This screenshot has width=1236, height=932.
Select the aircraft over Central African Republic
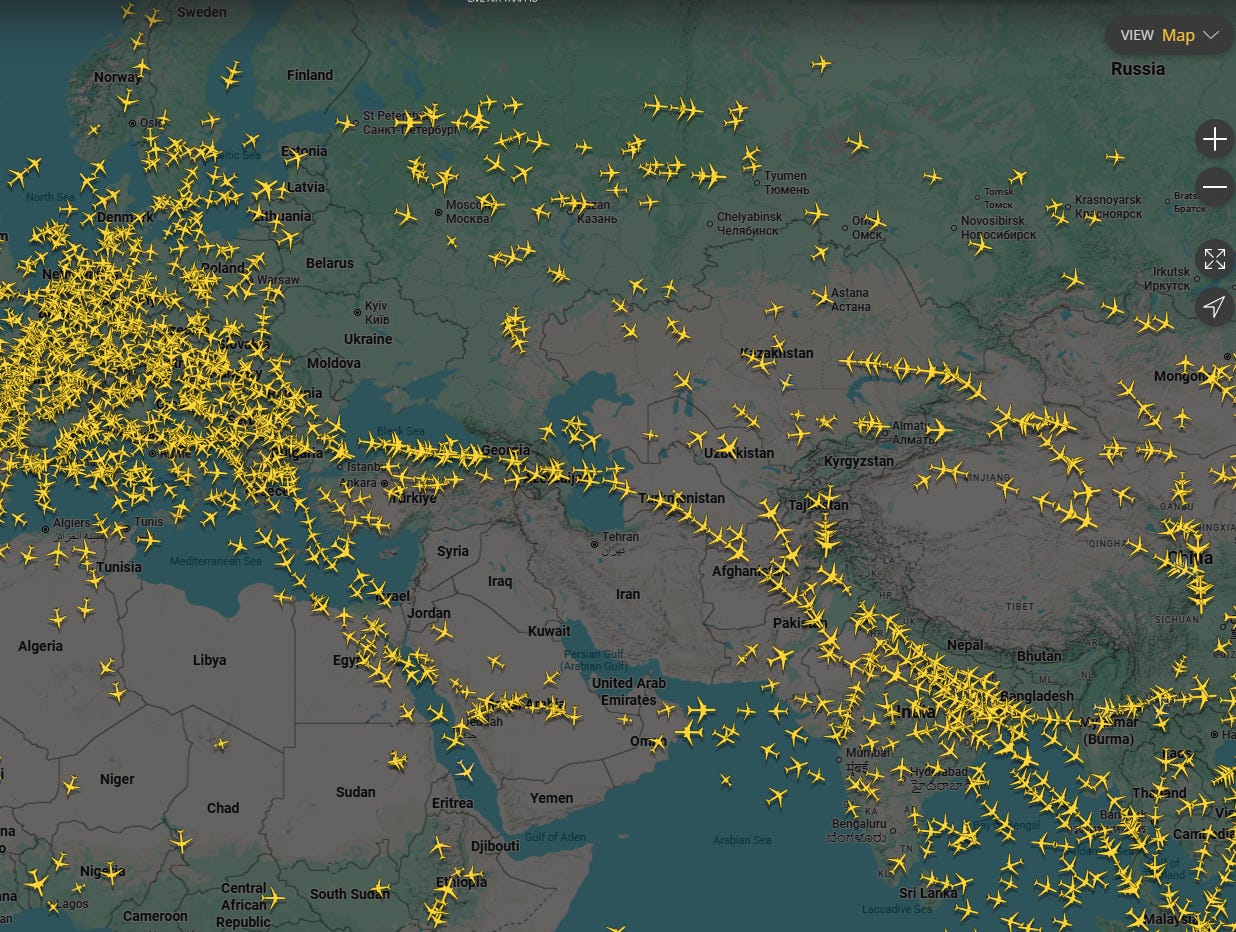point(272,897)
